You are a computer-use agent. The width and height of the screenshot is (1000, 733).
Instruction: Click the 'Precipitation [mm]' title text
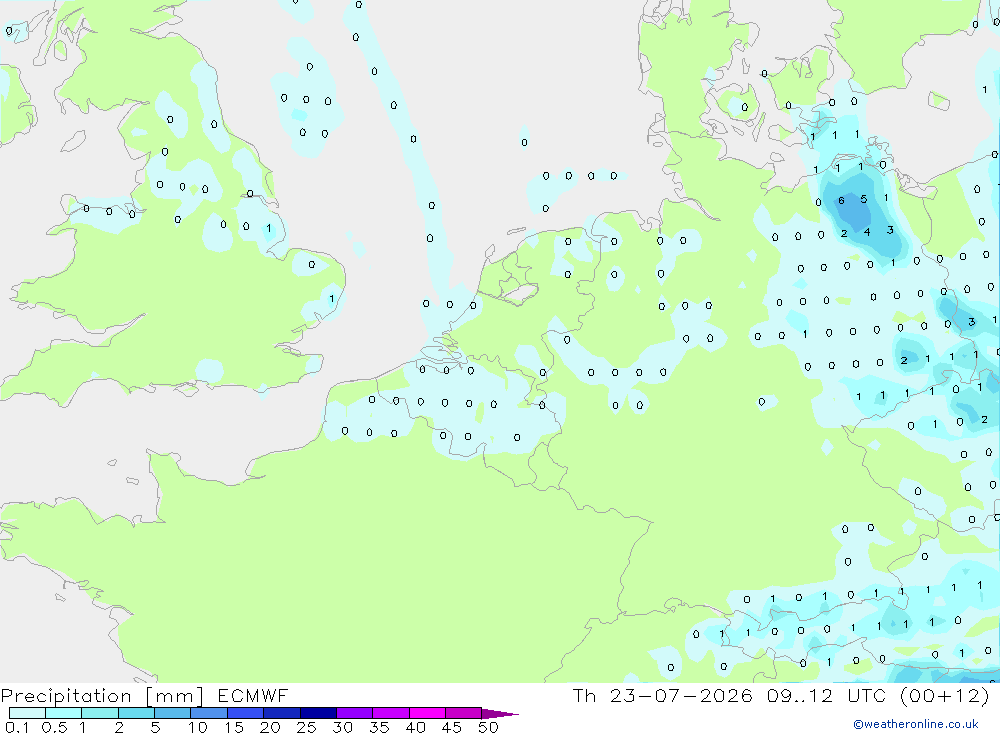click(x=103, y=696)
